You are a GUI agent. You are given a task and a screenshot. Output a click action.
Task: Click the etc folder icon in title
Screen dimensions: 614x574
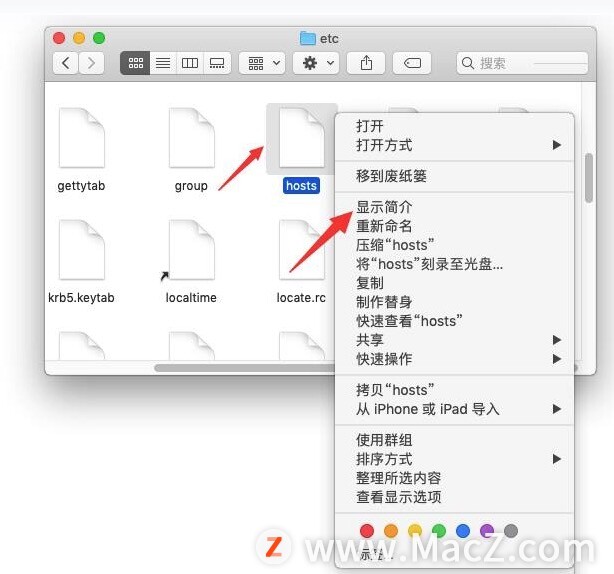pos(308,38)
